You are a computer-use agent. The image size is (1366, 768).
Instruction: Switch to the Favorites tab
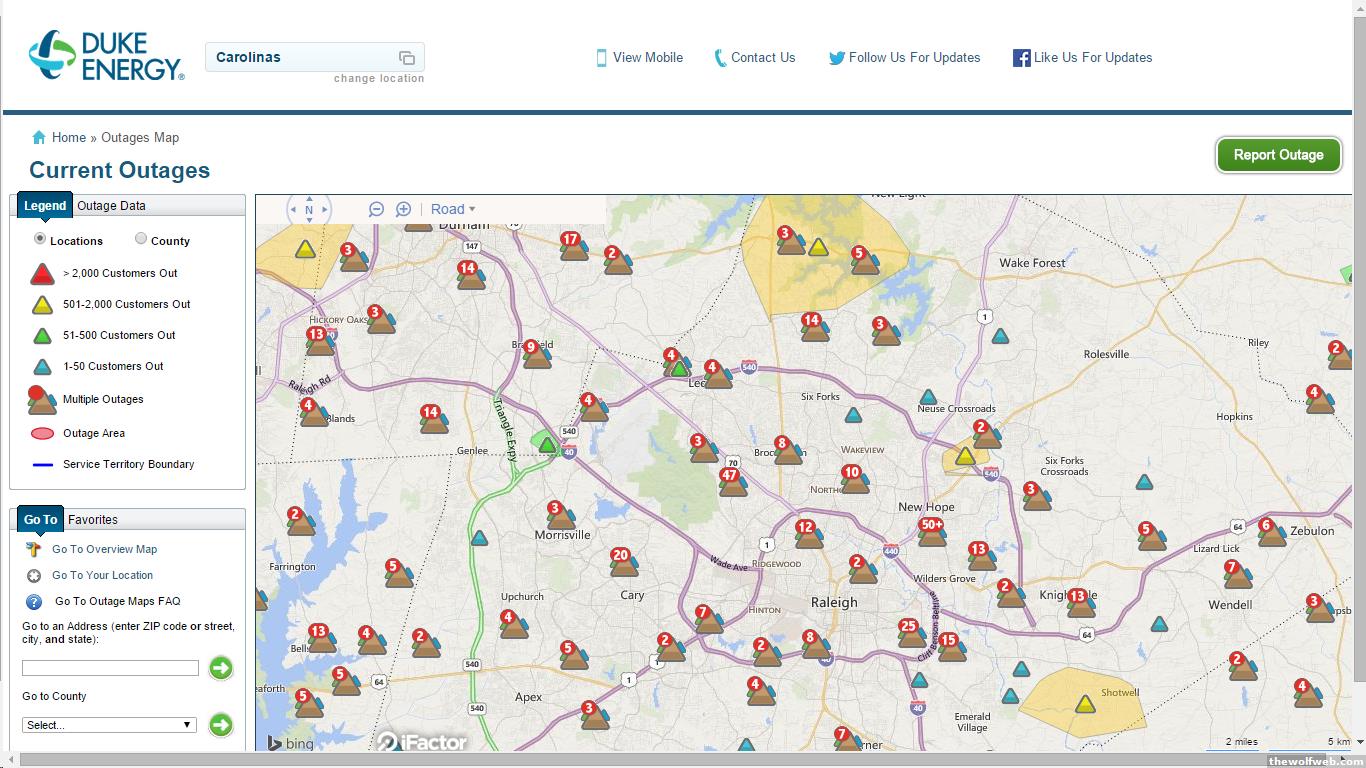tap(93, 520)
